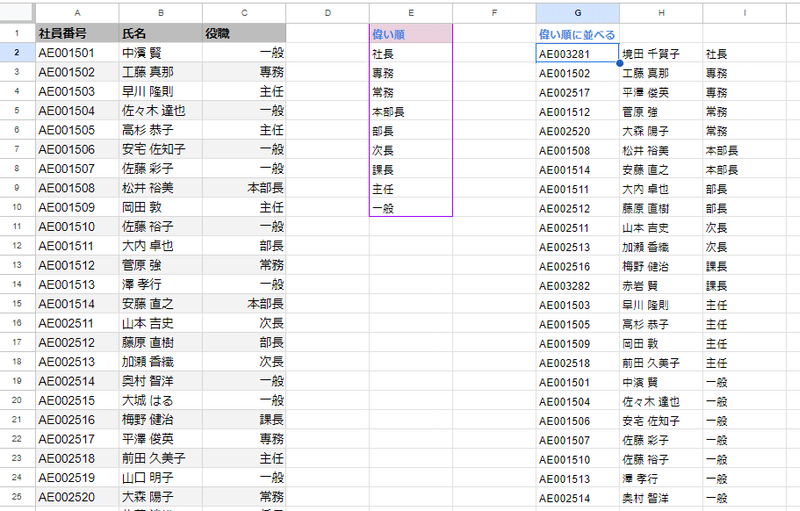Click 一般 in the 偉い順 list

[411, 208]
